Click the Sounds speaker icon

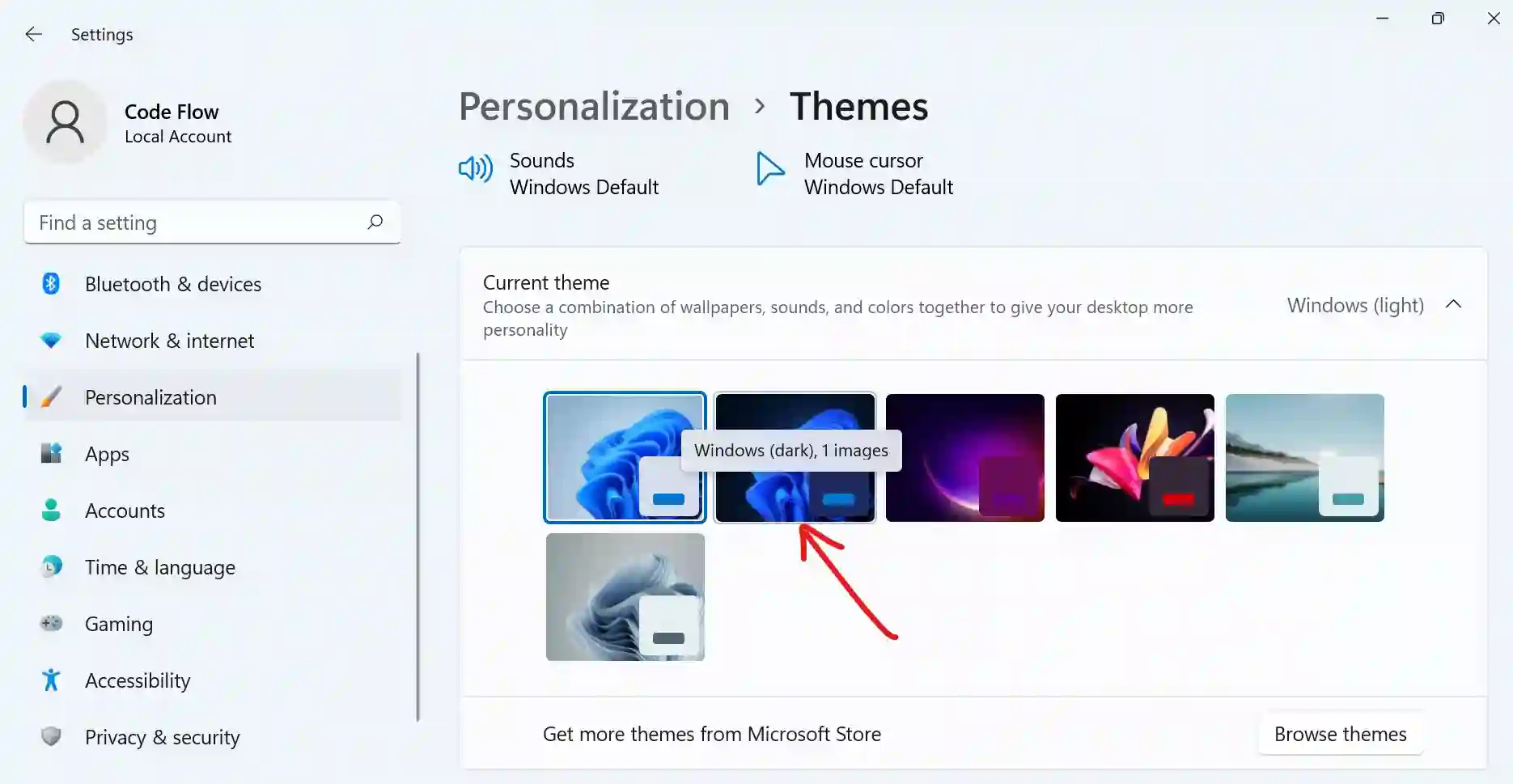pyautogui.click(x=476, y=168)
